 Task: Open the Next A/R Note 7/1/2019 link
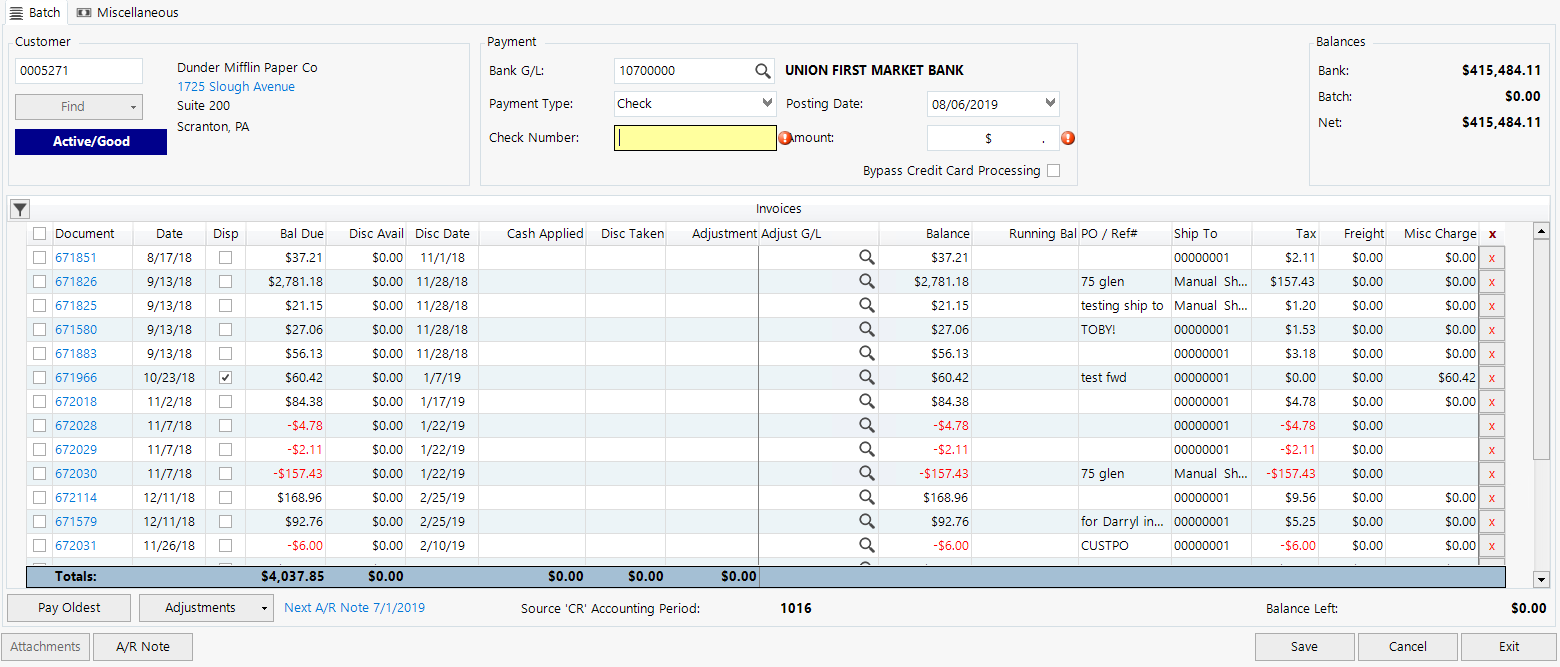coord(354,607)
